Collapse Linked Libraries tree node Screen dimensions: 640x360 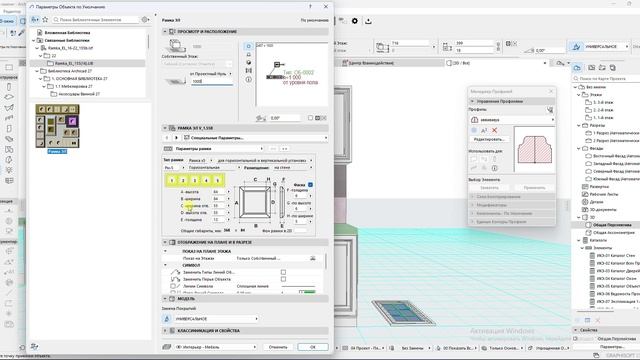click(x=33, y=40)
